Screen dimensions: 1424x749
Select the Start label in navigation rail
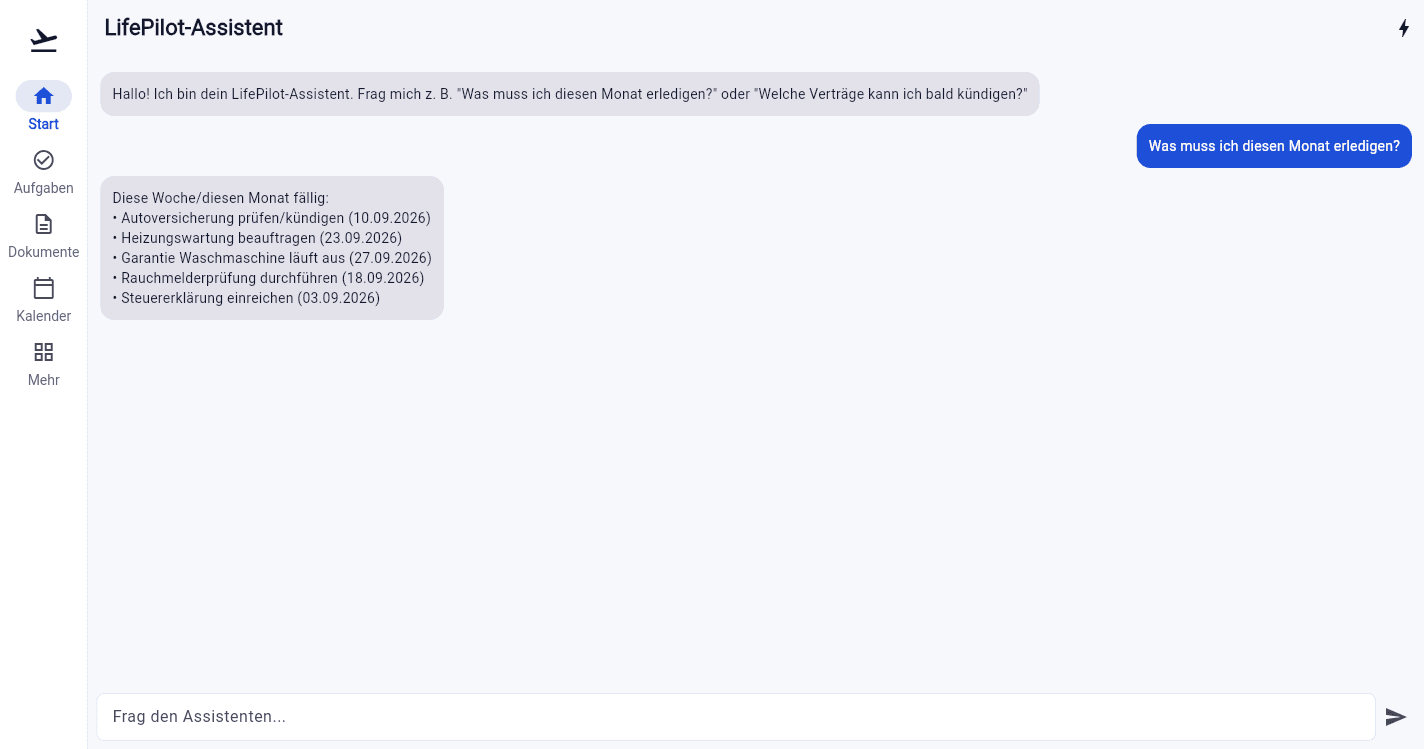(44, 124)
